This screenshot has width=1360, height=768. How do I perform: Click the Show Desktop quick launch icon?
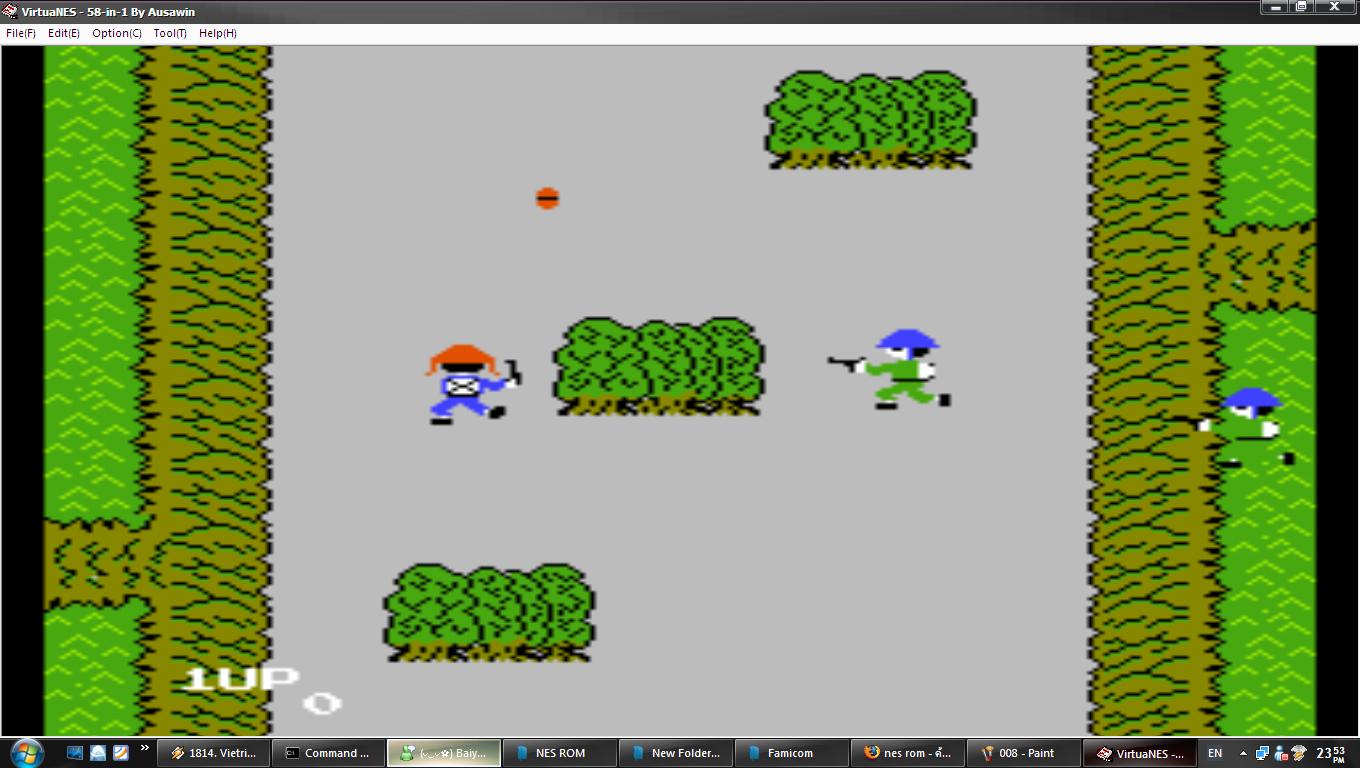click(x=76, y=753)
